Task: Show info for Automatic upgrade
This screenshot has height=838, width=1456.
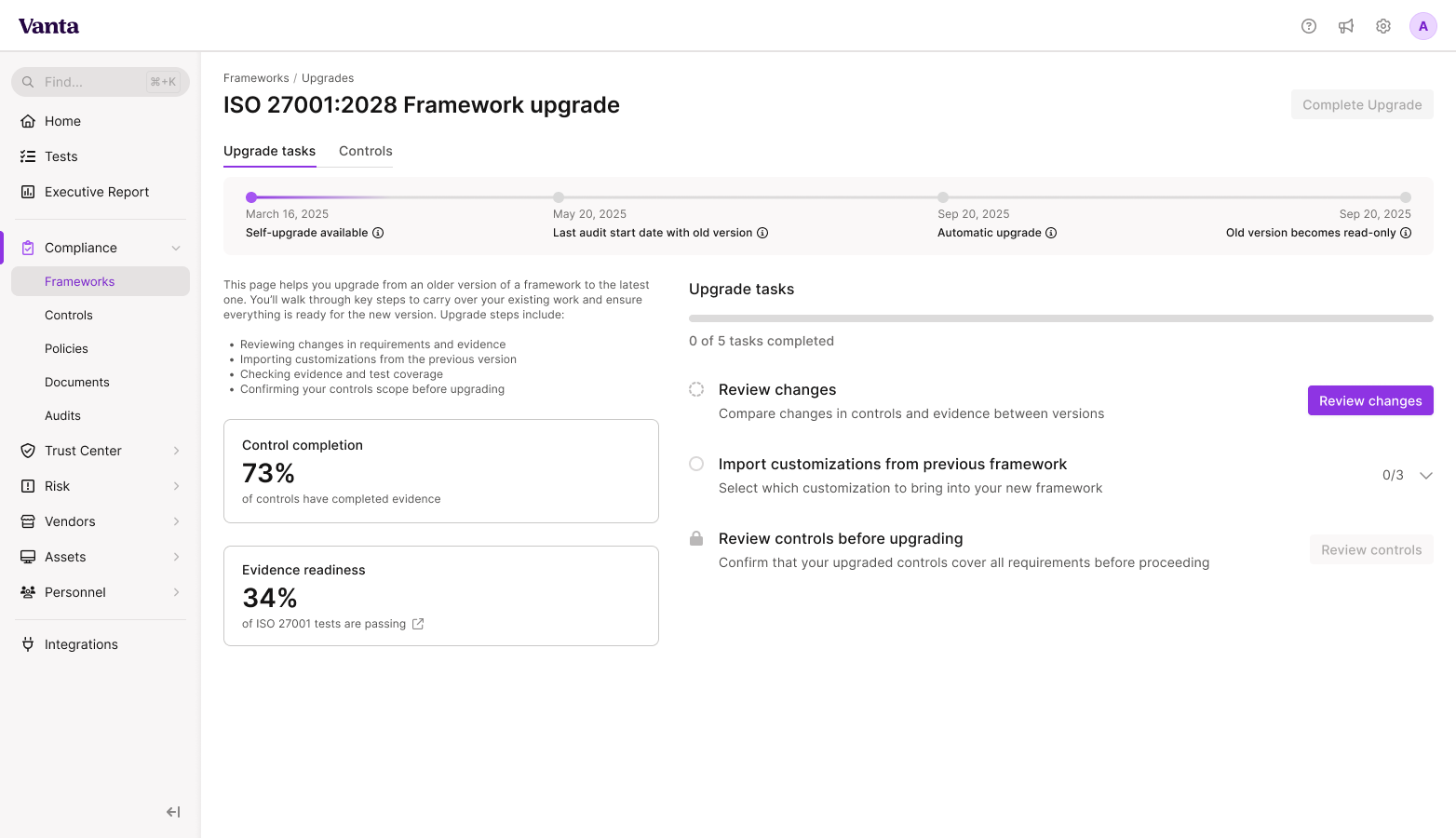Action: 1051,233
